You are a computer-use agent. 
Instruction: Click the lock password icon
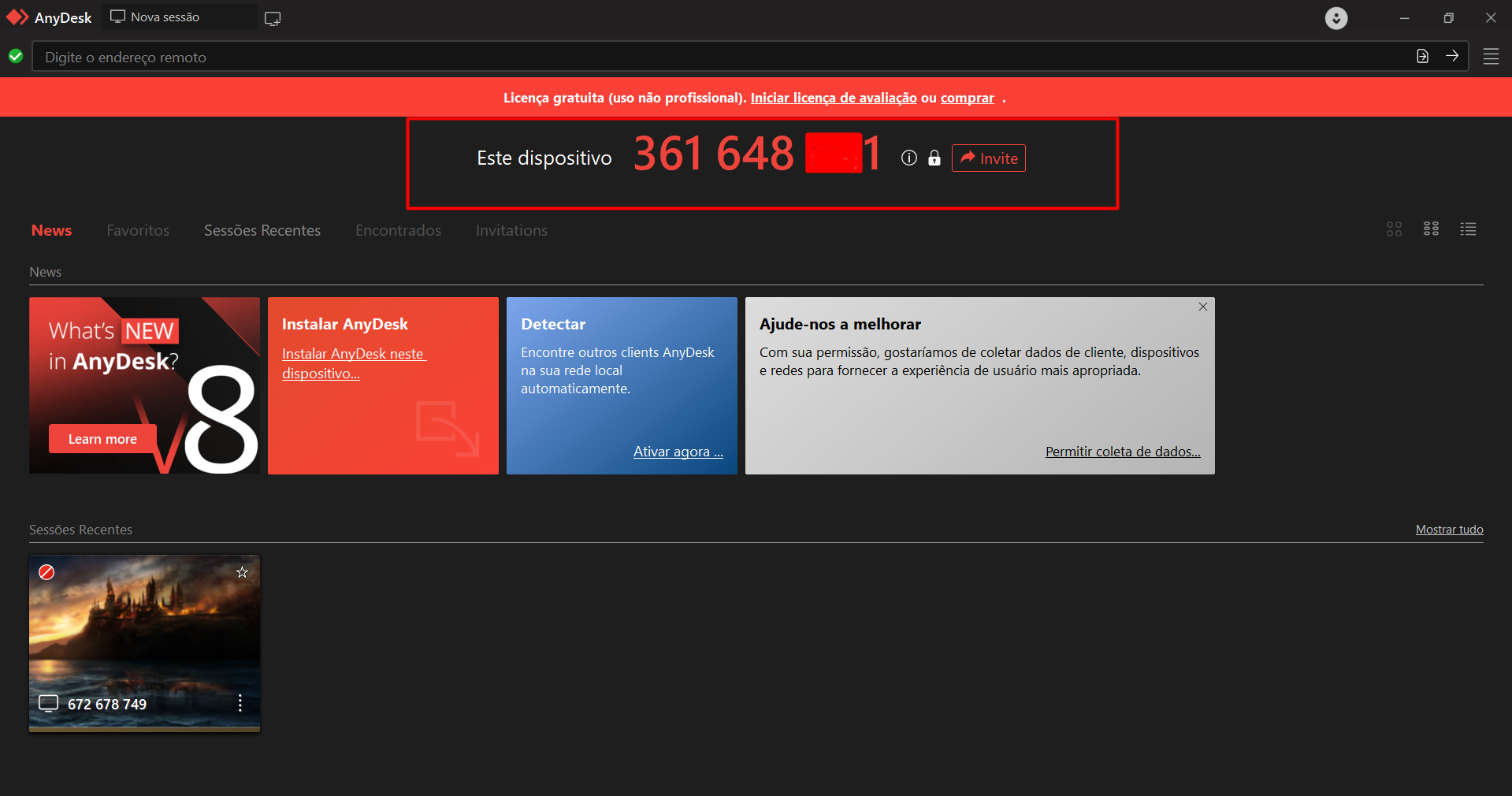click(x=934, y=158)
